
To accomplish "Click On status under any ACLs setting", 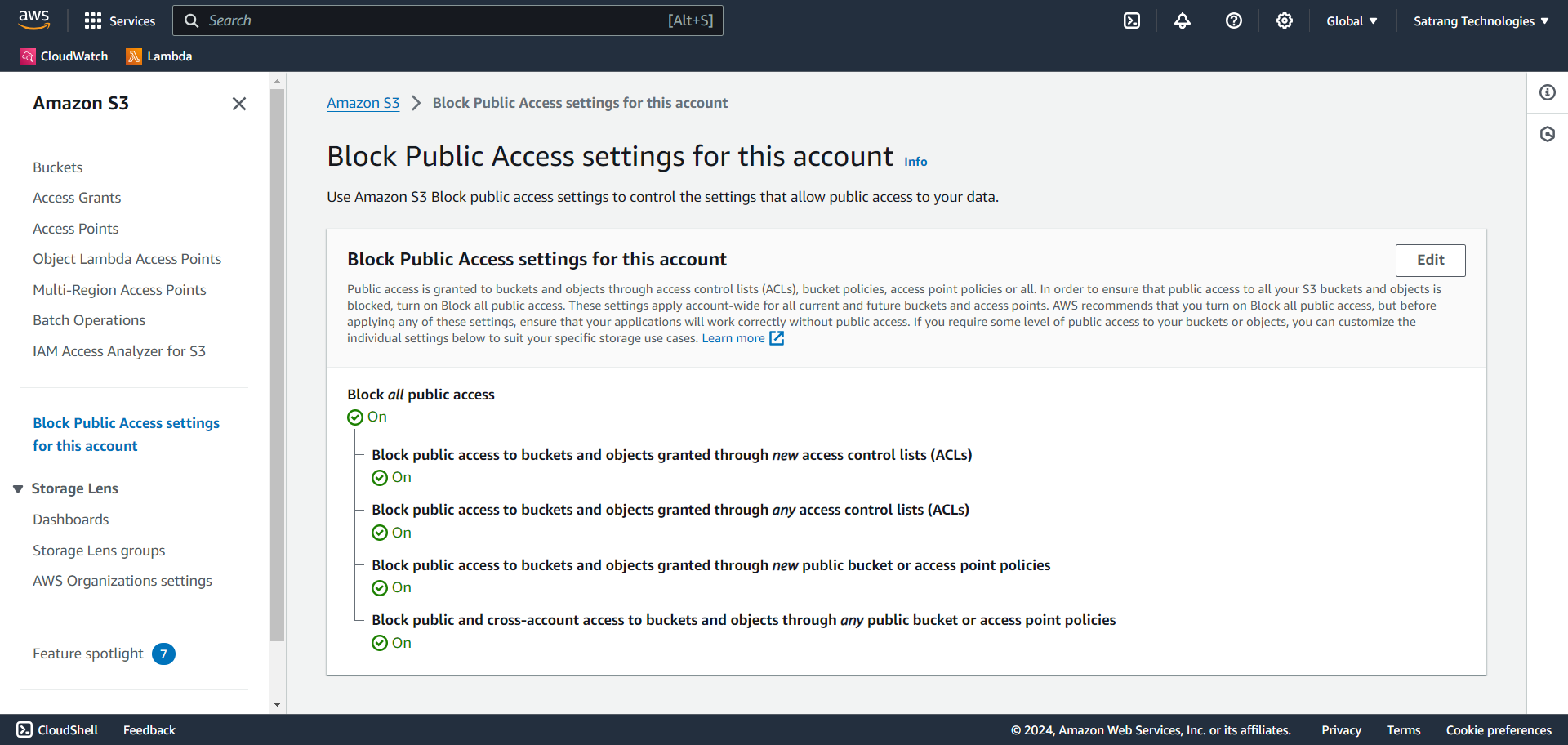I will (x=392, y=533).
